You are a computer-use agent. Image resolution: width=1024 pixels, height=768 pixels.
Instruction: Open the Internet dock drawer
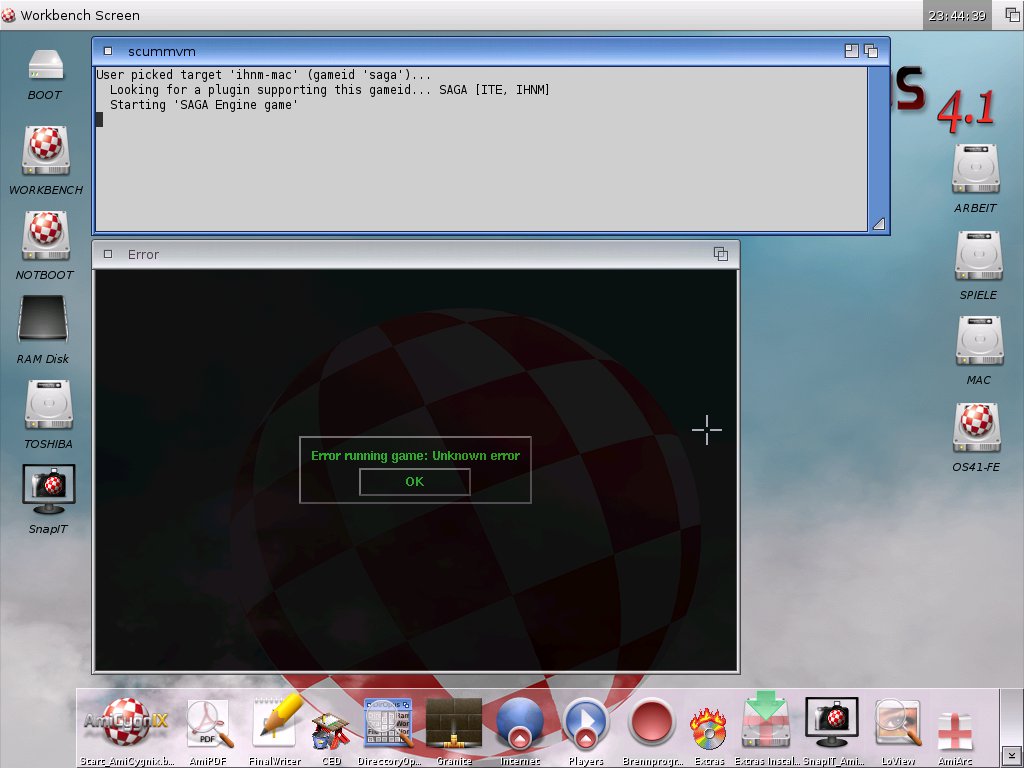coord(520,724)
